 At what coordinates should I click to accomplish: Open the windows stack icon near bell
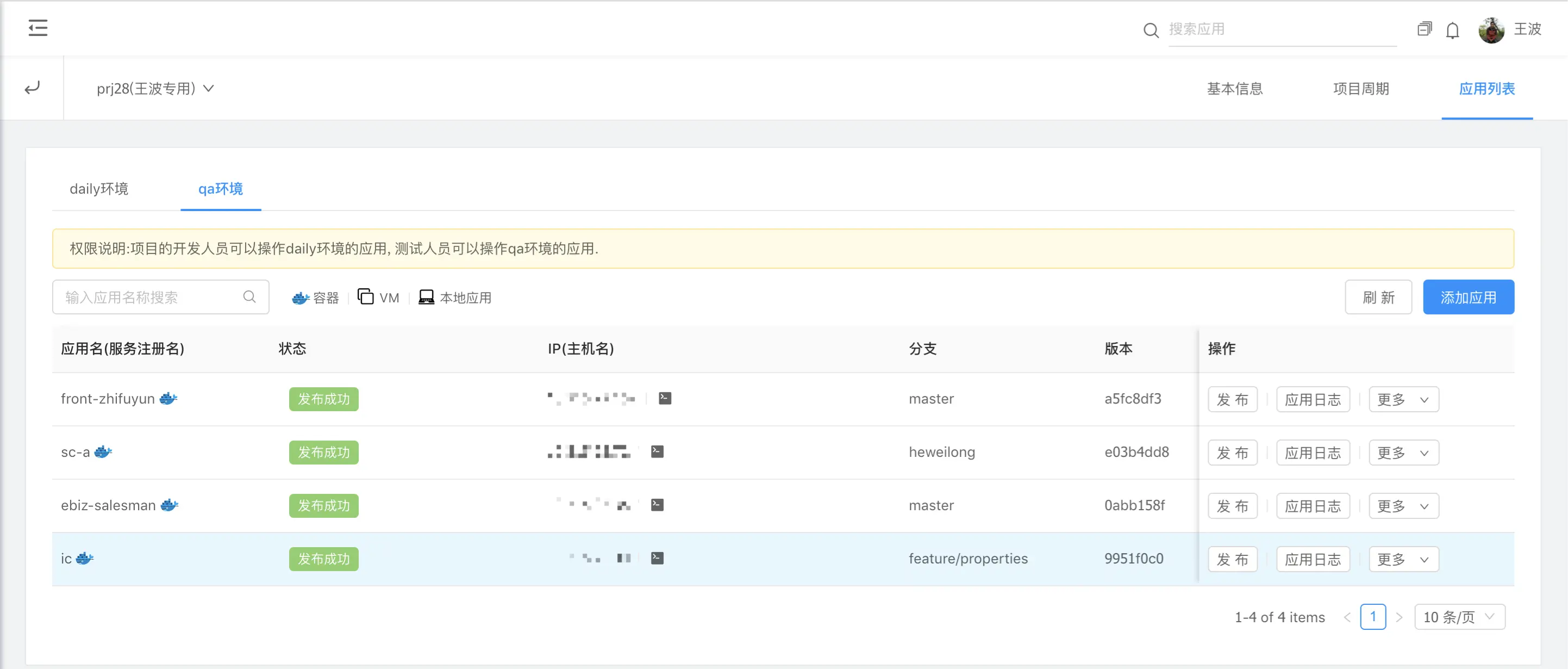1424,29
